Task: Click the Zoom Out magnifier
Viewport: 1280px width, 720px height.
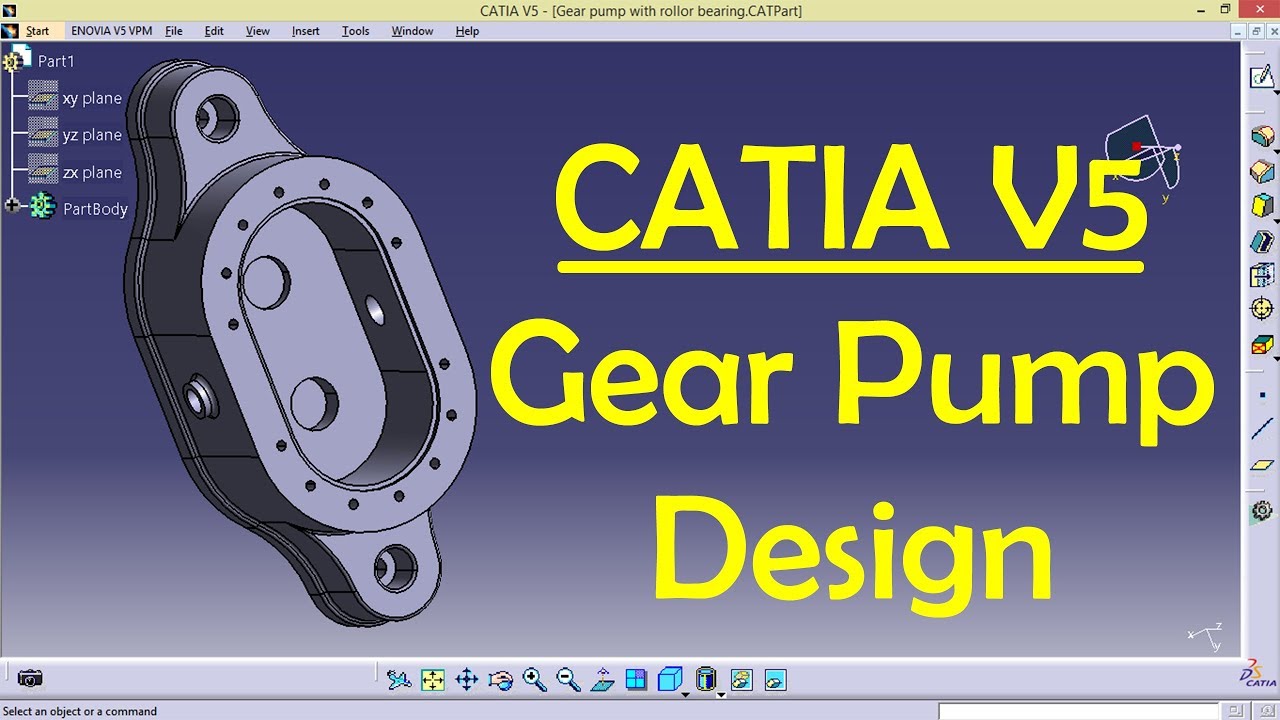Action: pyautogui.click(x=569, y=680)
